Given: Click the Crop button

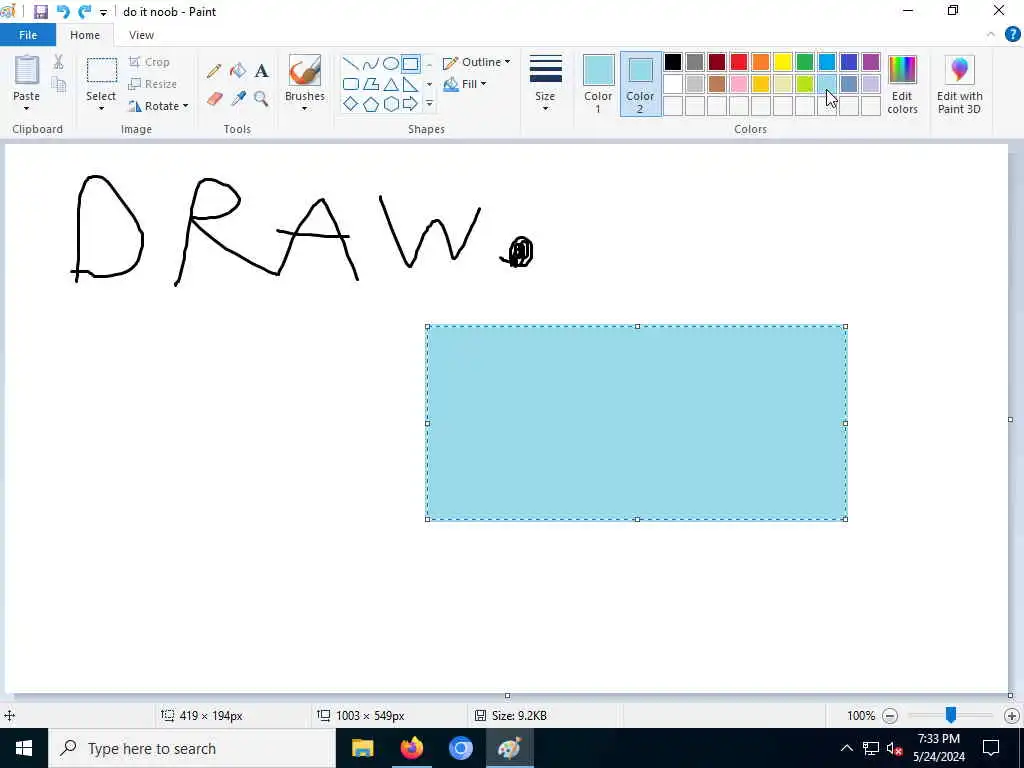Looking at the screenshot, I should 150,62.
